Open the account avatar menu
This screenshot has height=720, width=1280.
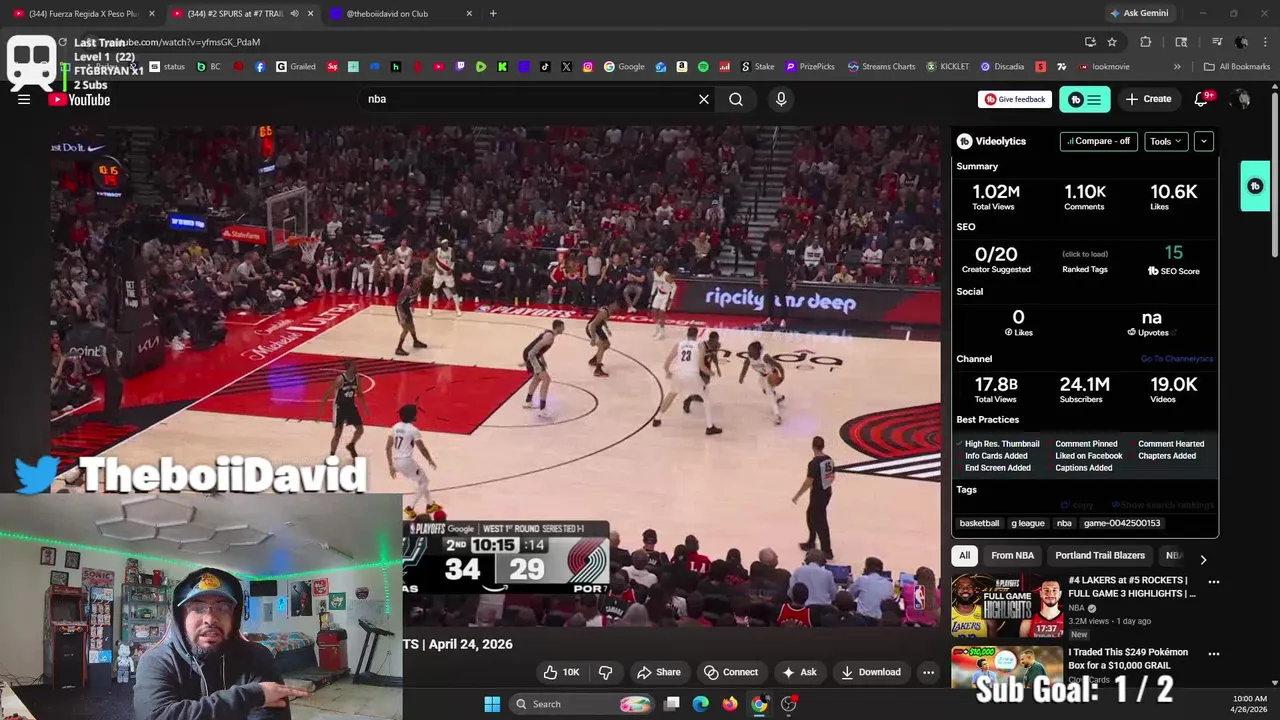pyautogui.click(x=1242, y=99)
